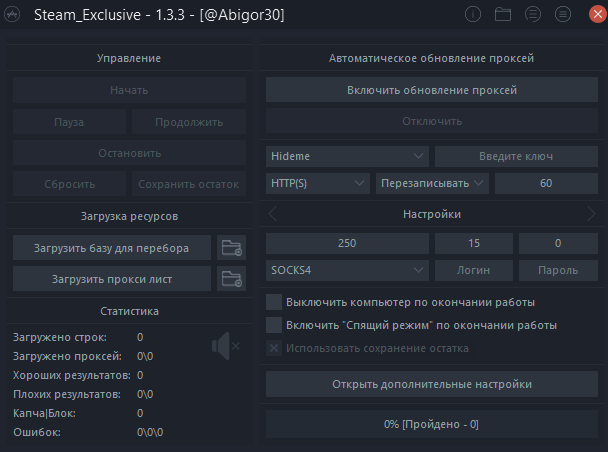Click the Продолжить button
The width and height of the screenshot is (608, 452).
click(x=189, y=122)
